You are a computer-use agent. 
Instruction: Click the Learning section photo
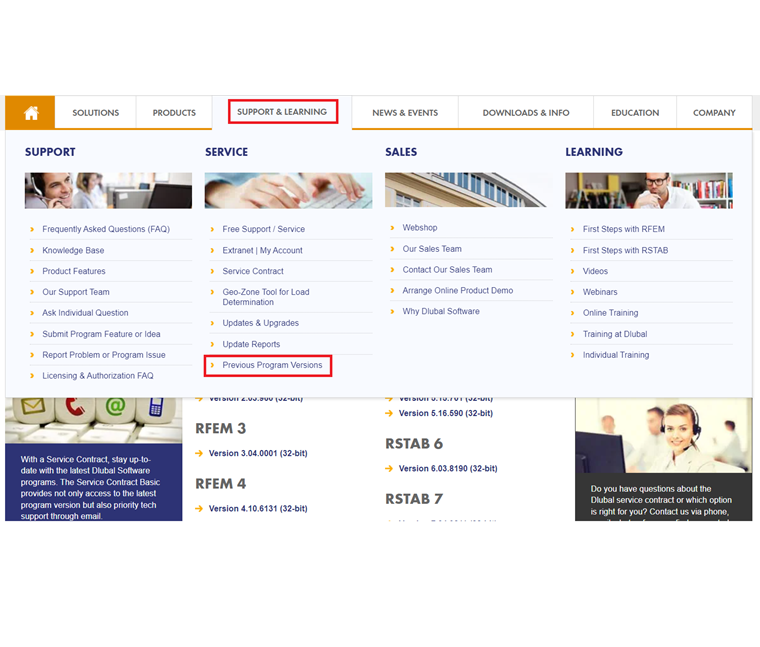point(649,190)
